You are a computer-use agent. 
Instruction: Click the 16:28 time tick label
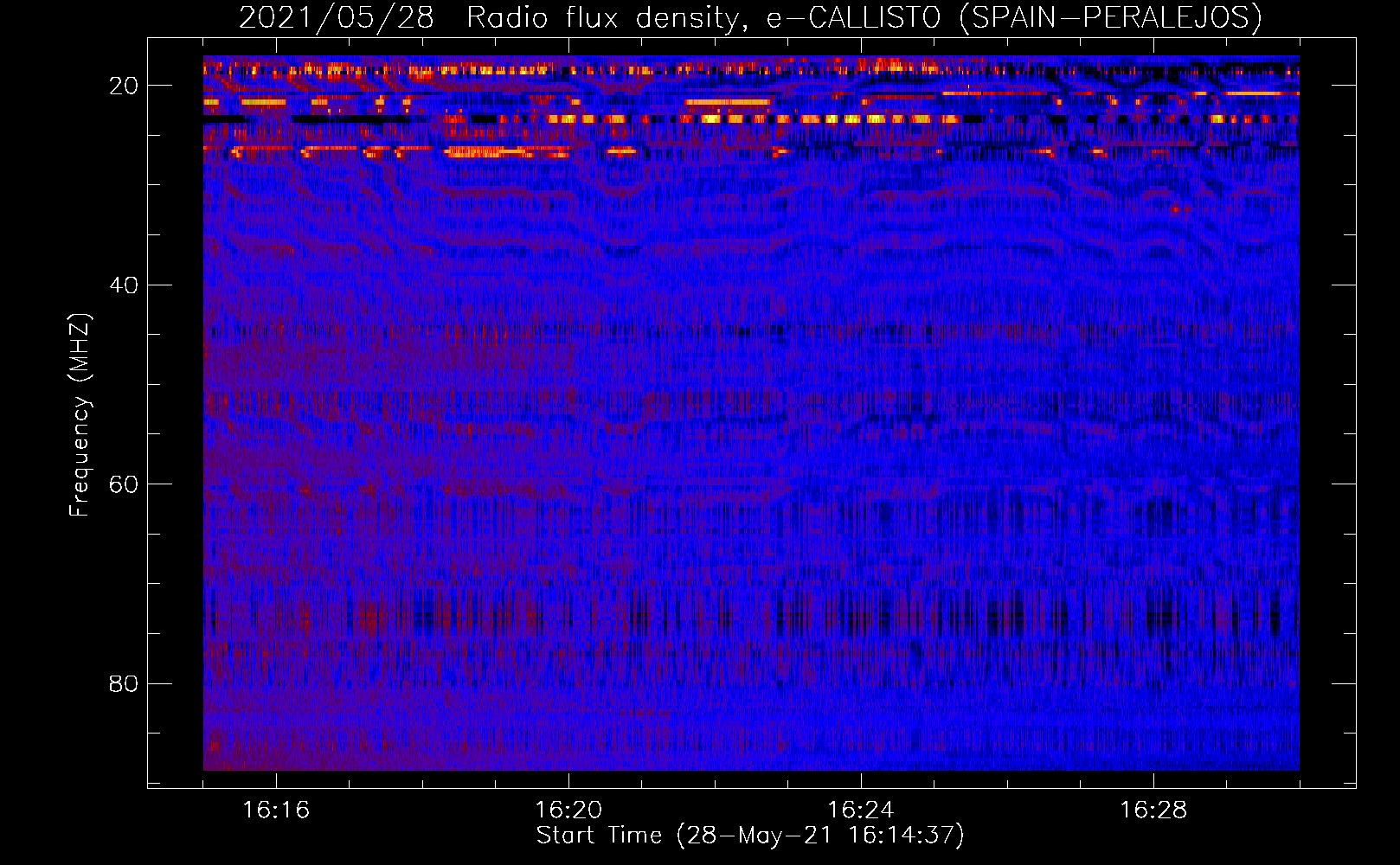(x=1153, y=811)
